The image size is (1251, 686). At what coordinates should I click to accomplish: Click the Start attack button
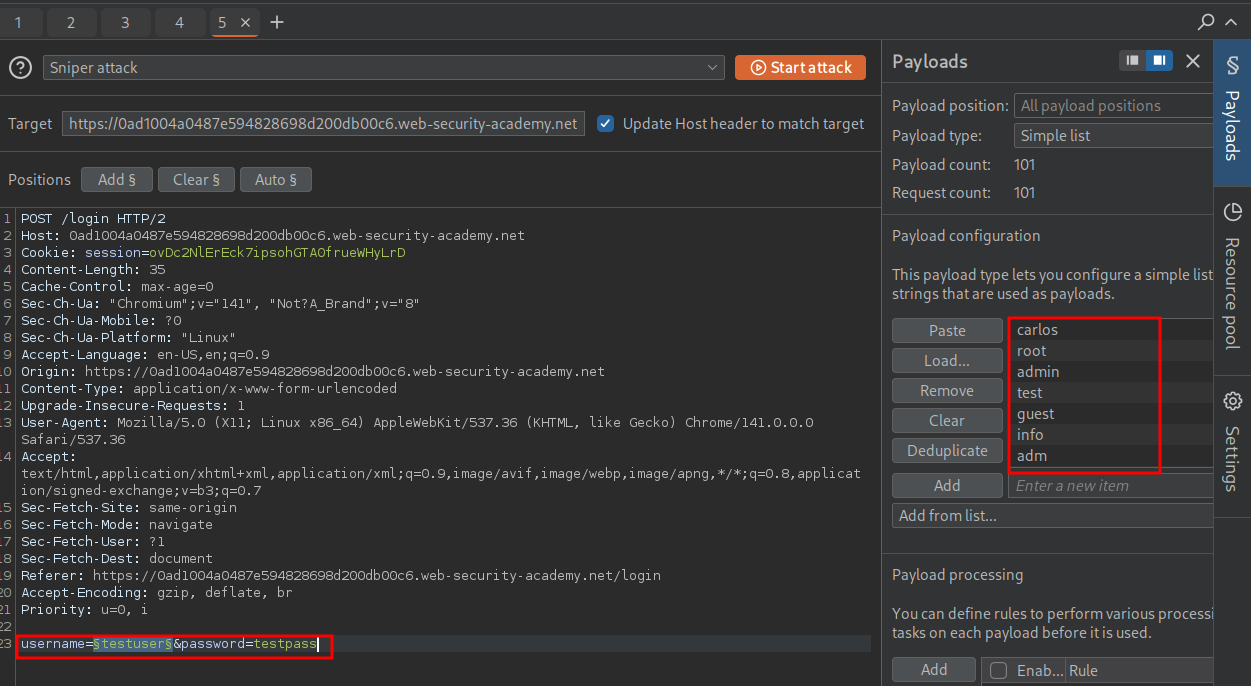click(x=800, y=67)
